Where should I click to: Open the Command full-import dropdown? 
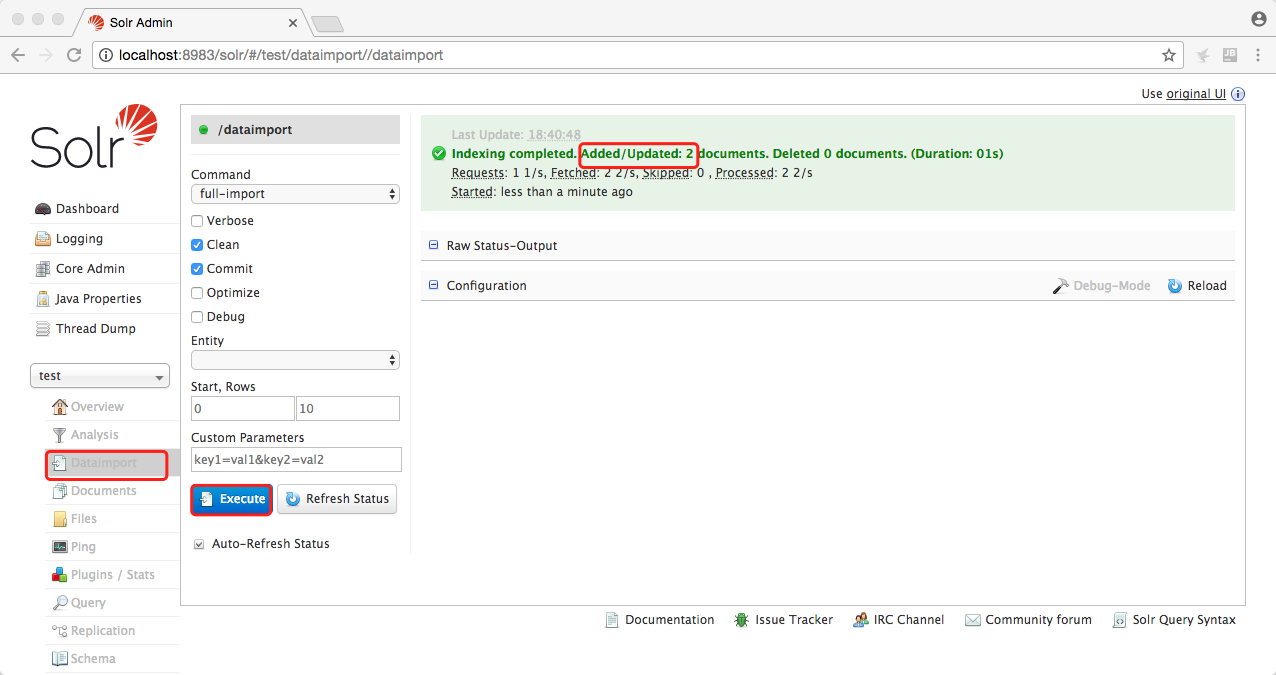(x=295, y=194)
